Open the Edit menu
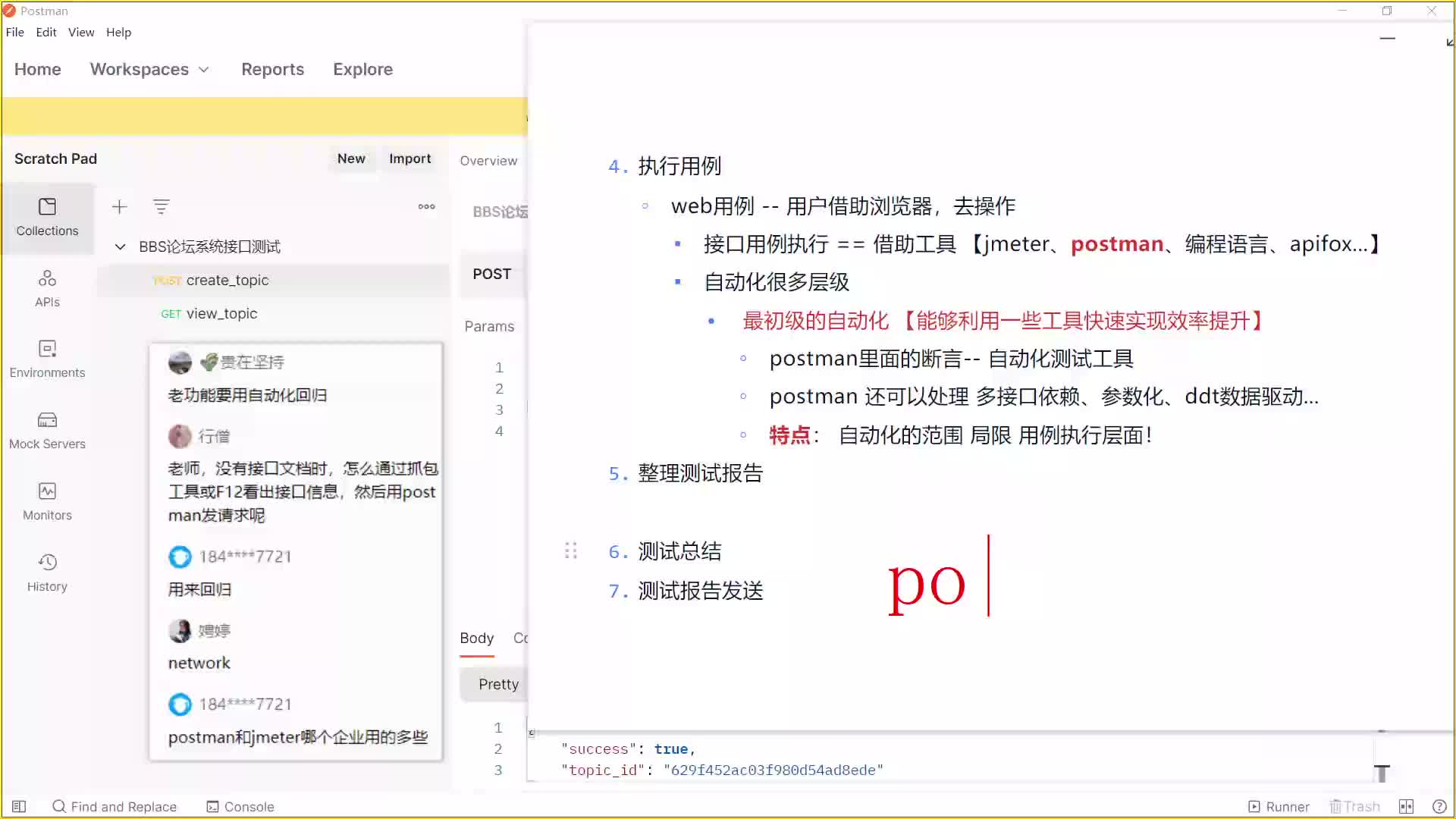Screen dimensions: 1456x819 [46, 32]
